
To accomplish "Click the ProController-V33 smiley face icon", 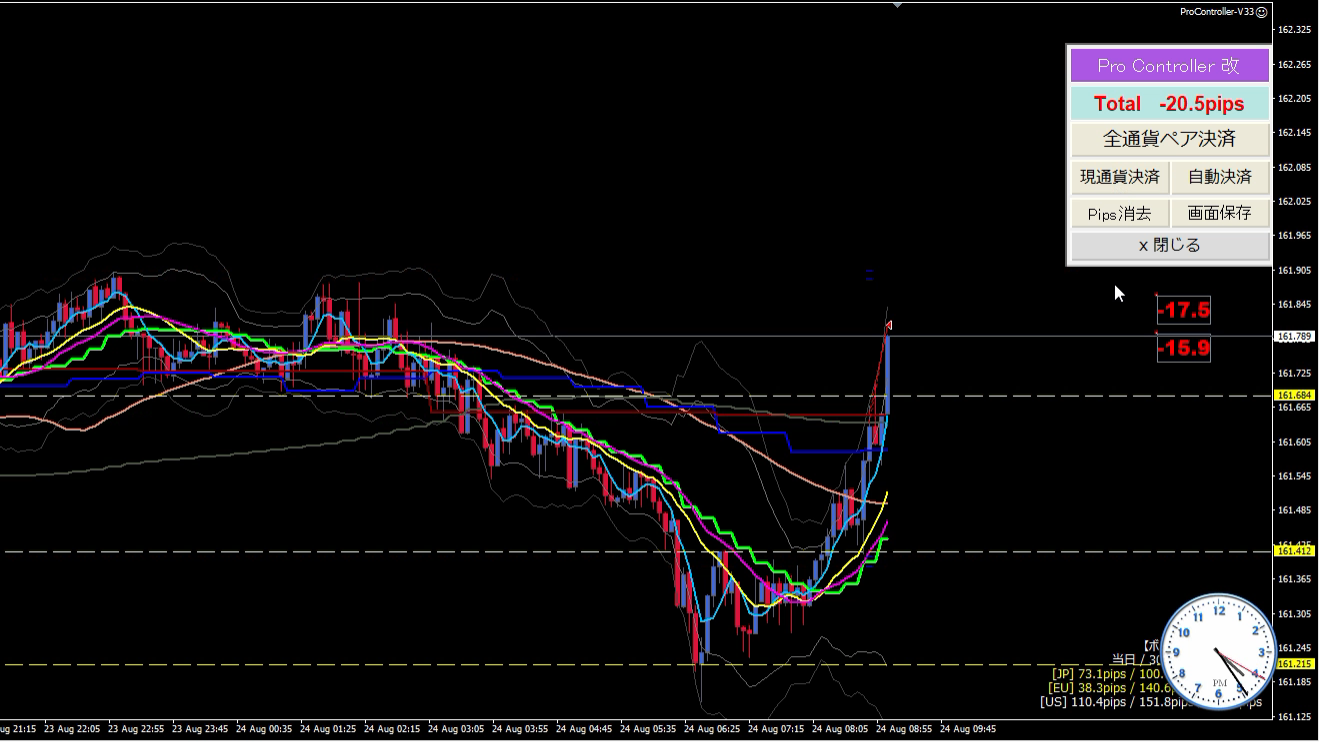I will pos(1262,12).
